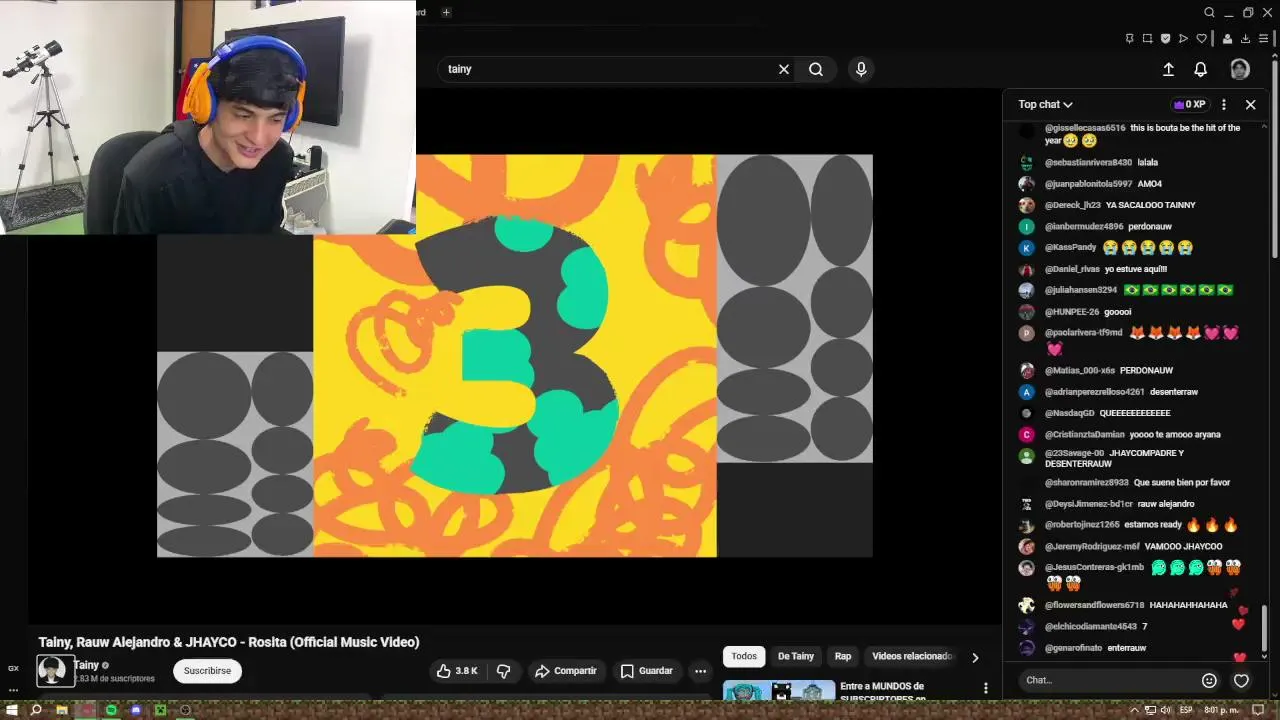The image size is (1280, 720).
Task: Switch the ESP keyboard language indicator
Action: [x=1185, y=710]
